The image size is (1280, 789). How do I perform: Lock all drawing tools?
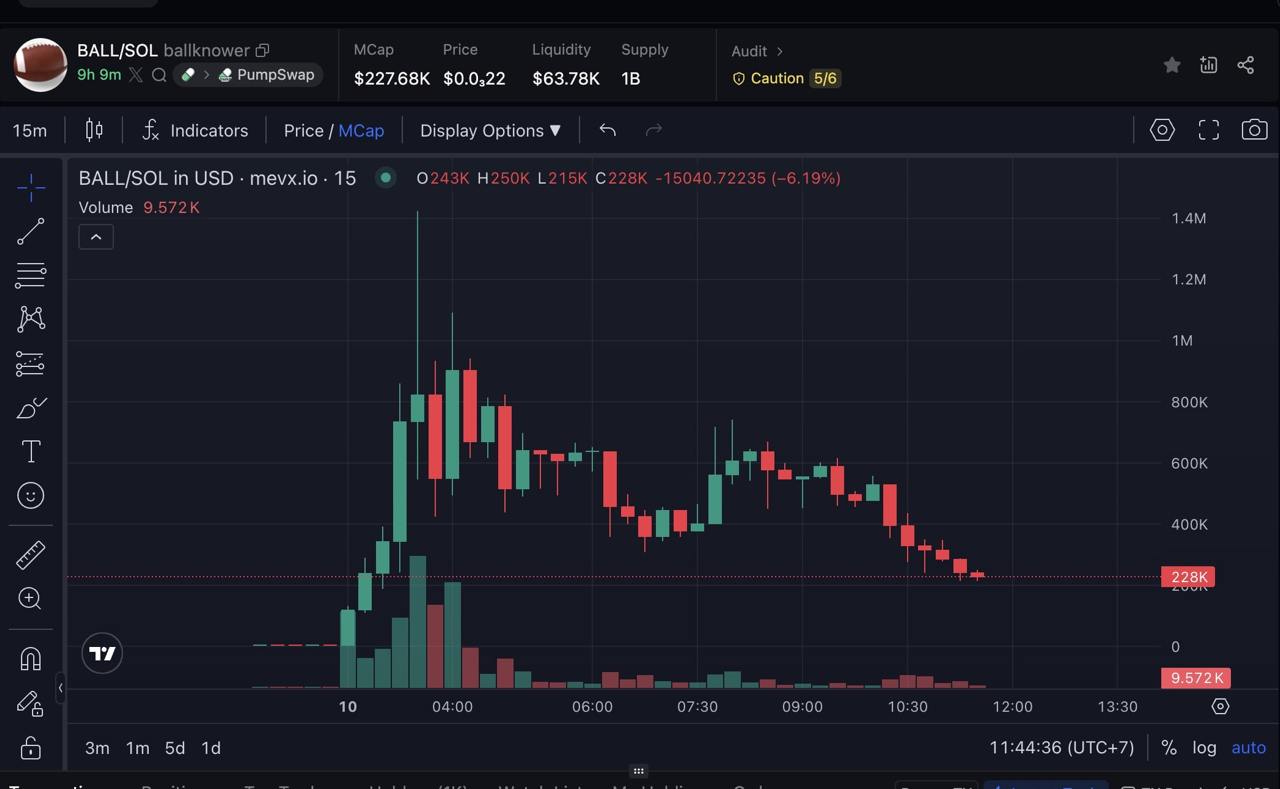pyautogui.click(x=31, y=748)
